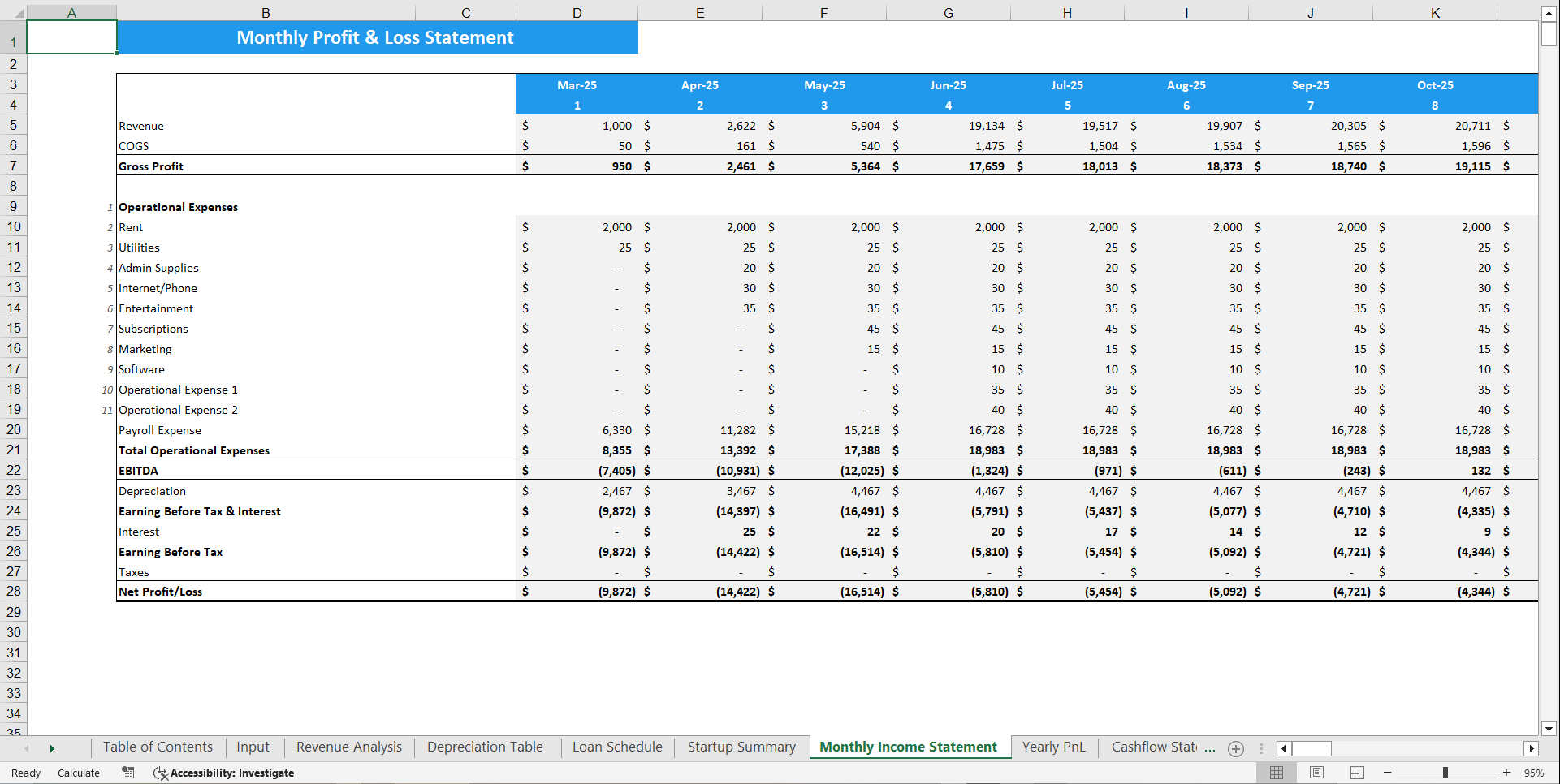Switch to the Loan Schedule sheet
The width and height of the screenshot is (1560, 784).
tap(616, 747)
